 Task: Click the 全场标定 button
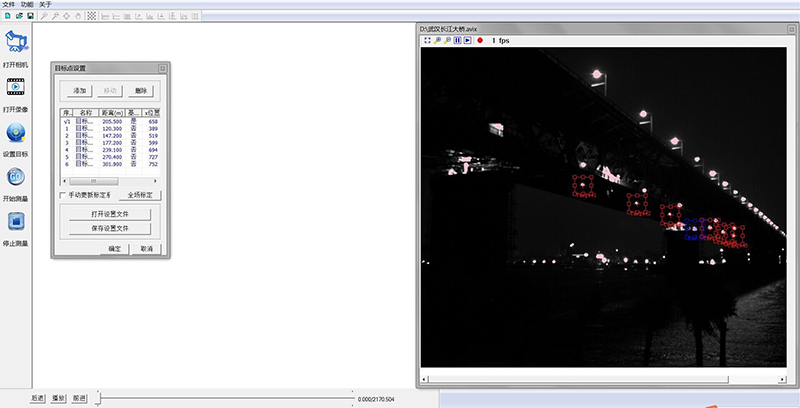(140, 195)
